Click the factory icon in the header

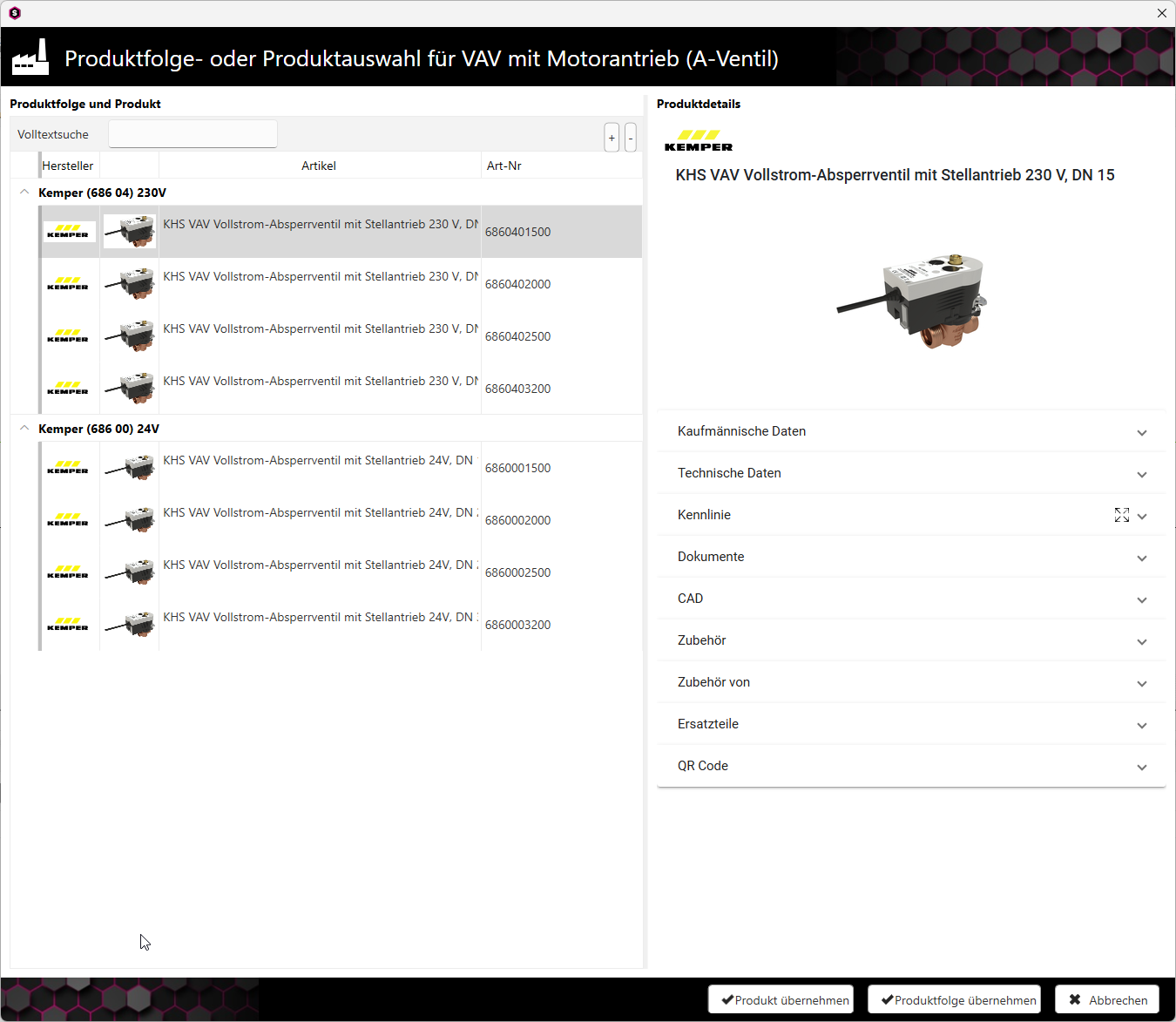tap(30, 57)
